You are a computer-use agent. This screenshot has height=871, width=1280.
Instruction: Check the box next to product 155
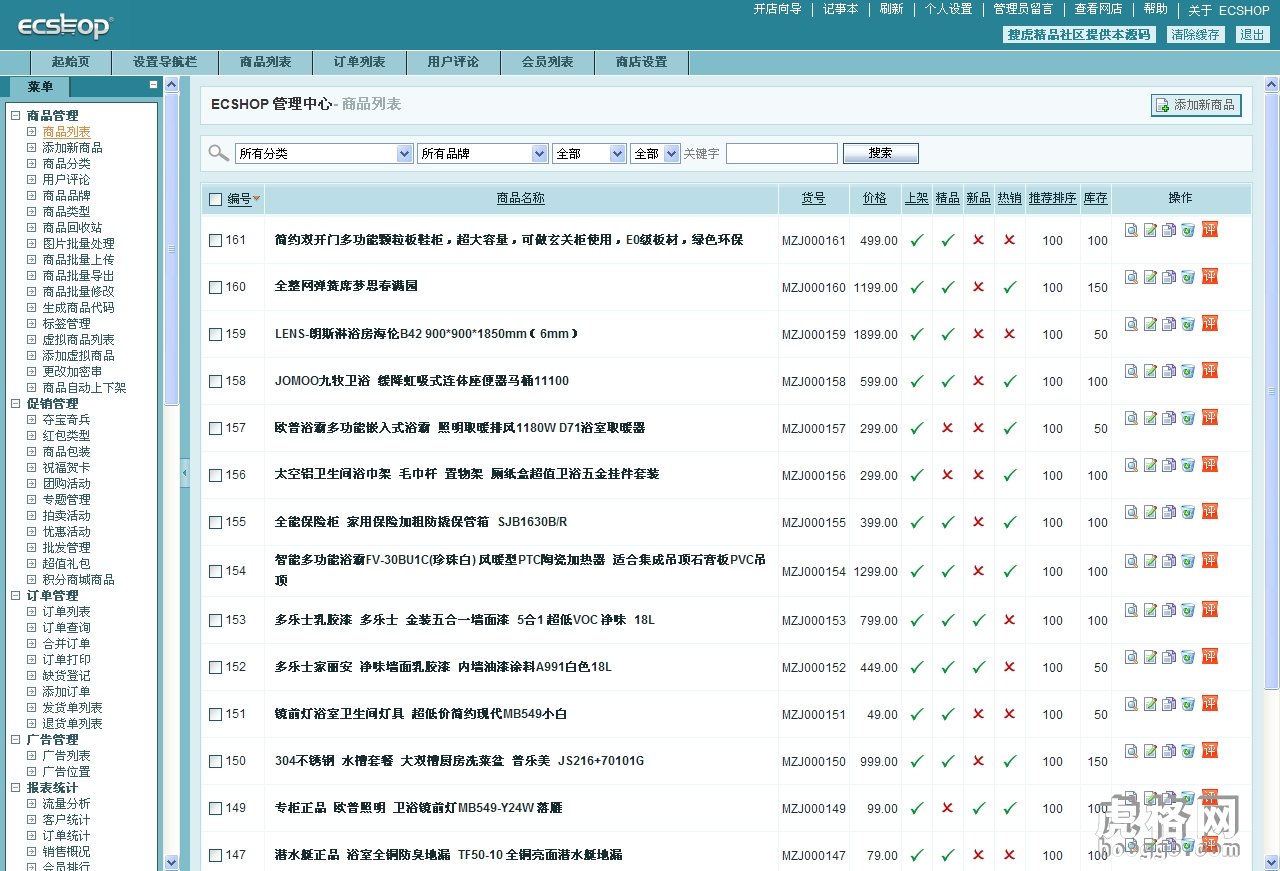[x=215, y=522]
